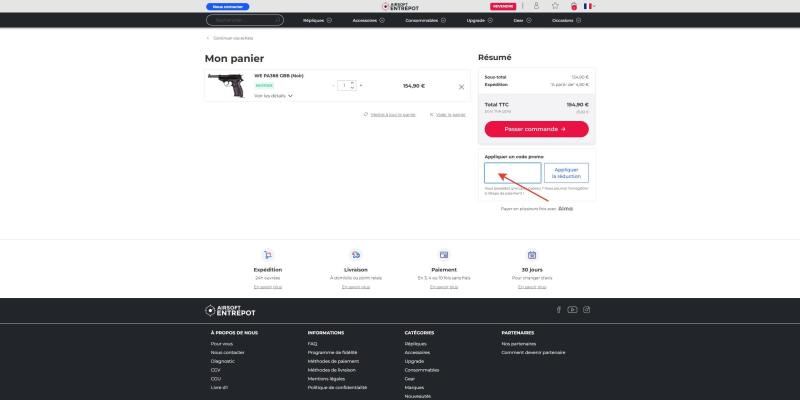Click En savoir plus under Paiement
The height and width of the screenshot is (400, 800).
pos(444,287)
